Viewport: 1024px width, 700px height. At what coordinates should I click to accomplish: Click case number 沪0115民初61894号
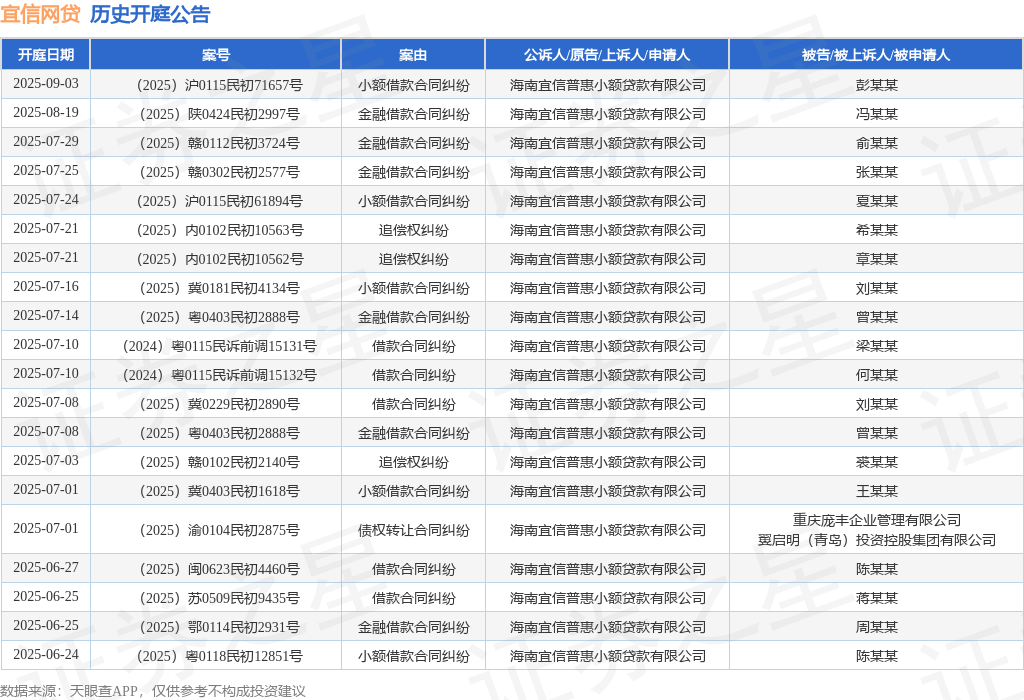[x=219, y=201]
